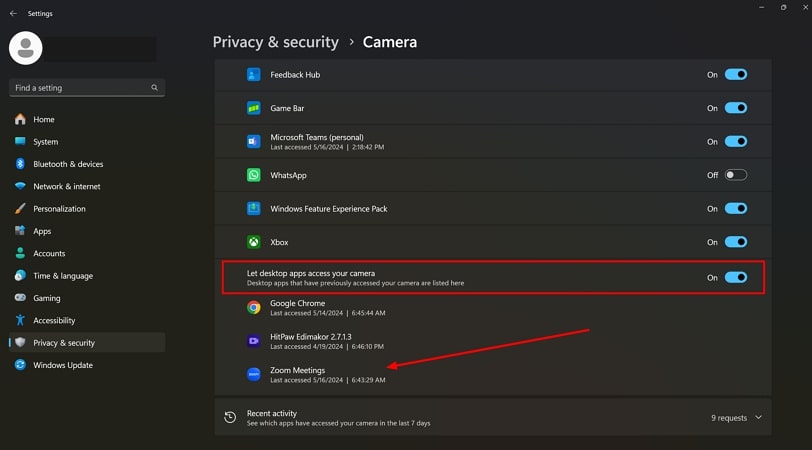Open Bluetooth & devices settings
Image resolution: width=812 pixels, height=450 pixels.
[68, 164]
